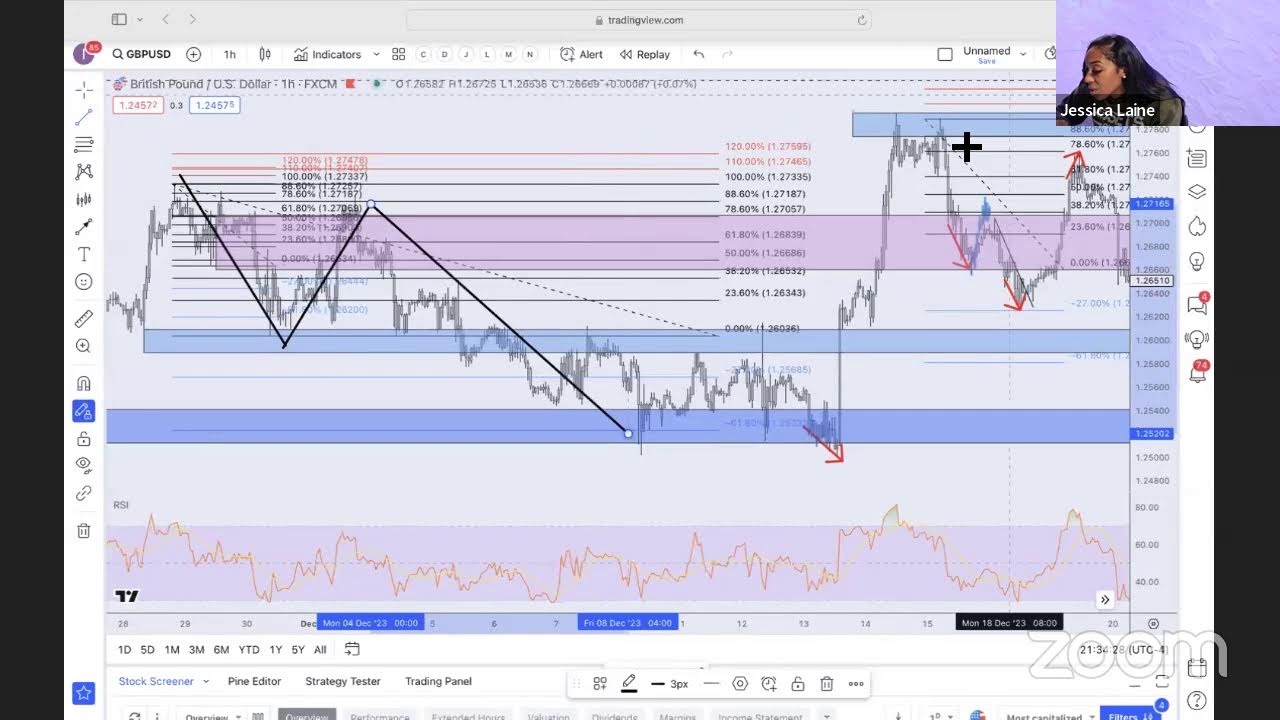Select the brush drawing tool
The image size is (1280, 720).
tap(84, 227)
